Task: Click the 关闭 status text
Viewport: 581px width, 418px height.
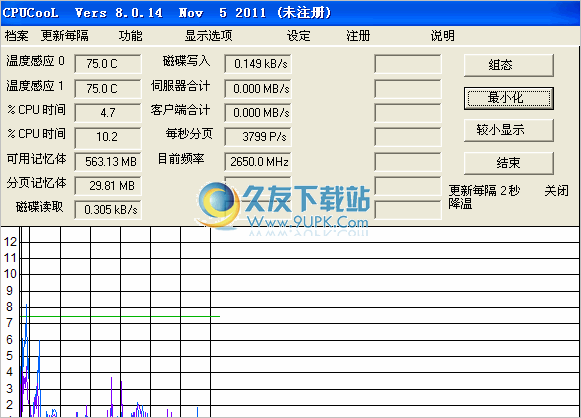Action: tap(556, 191)
